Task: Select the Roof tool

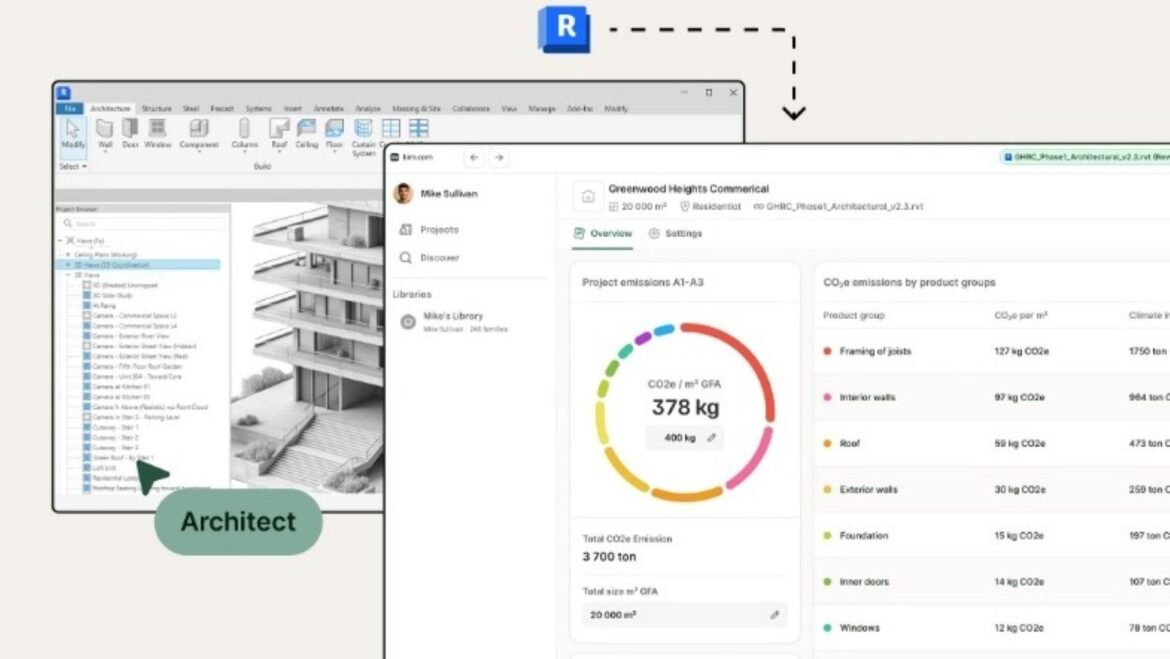Action: tap(280, 130)
